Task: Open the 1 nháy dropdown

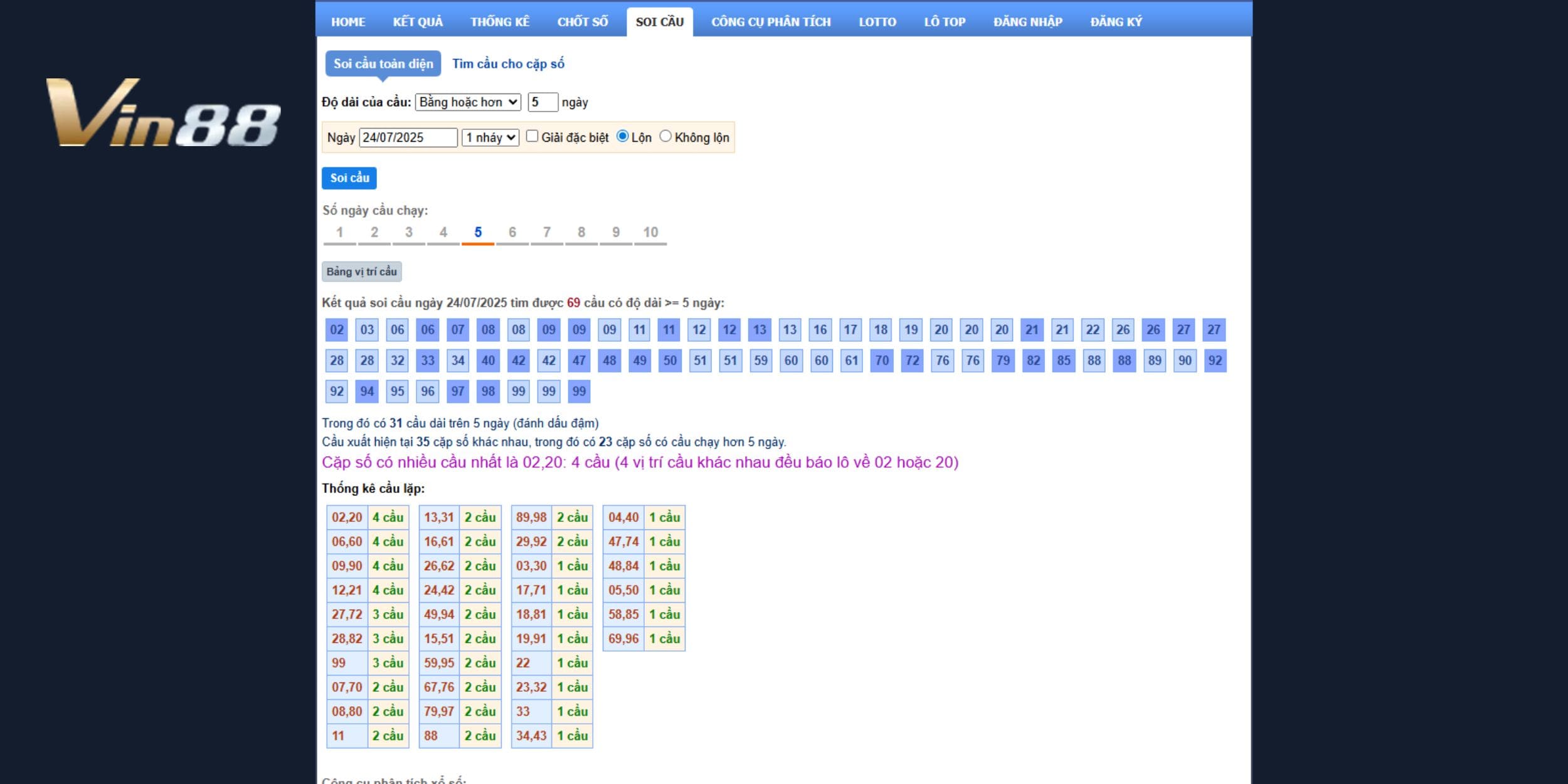Action: click(490, 137)
